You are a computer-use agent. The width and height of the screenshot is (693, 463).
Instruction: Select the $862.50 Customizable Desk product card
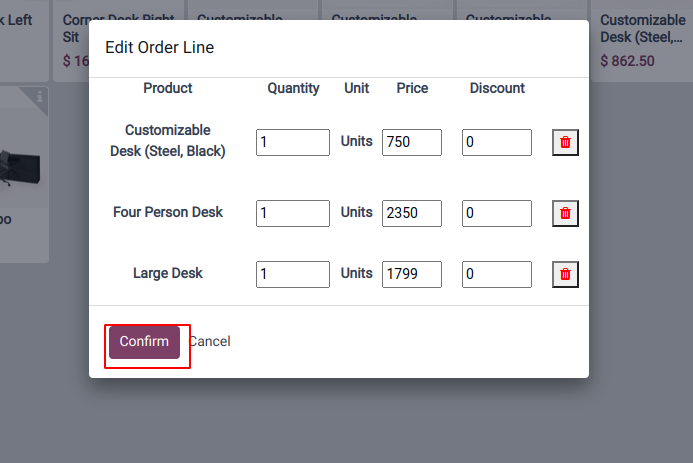coord(642,40)
